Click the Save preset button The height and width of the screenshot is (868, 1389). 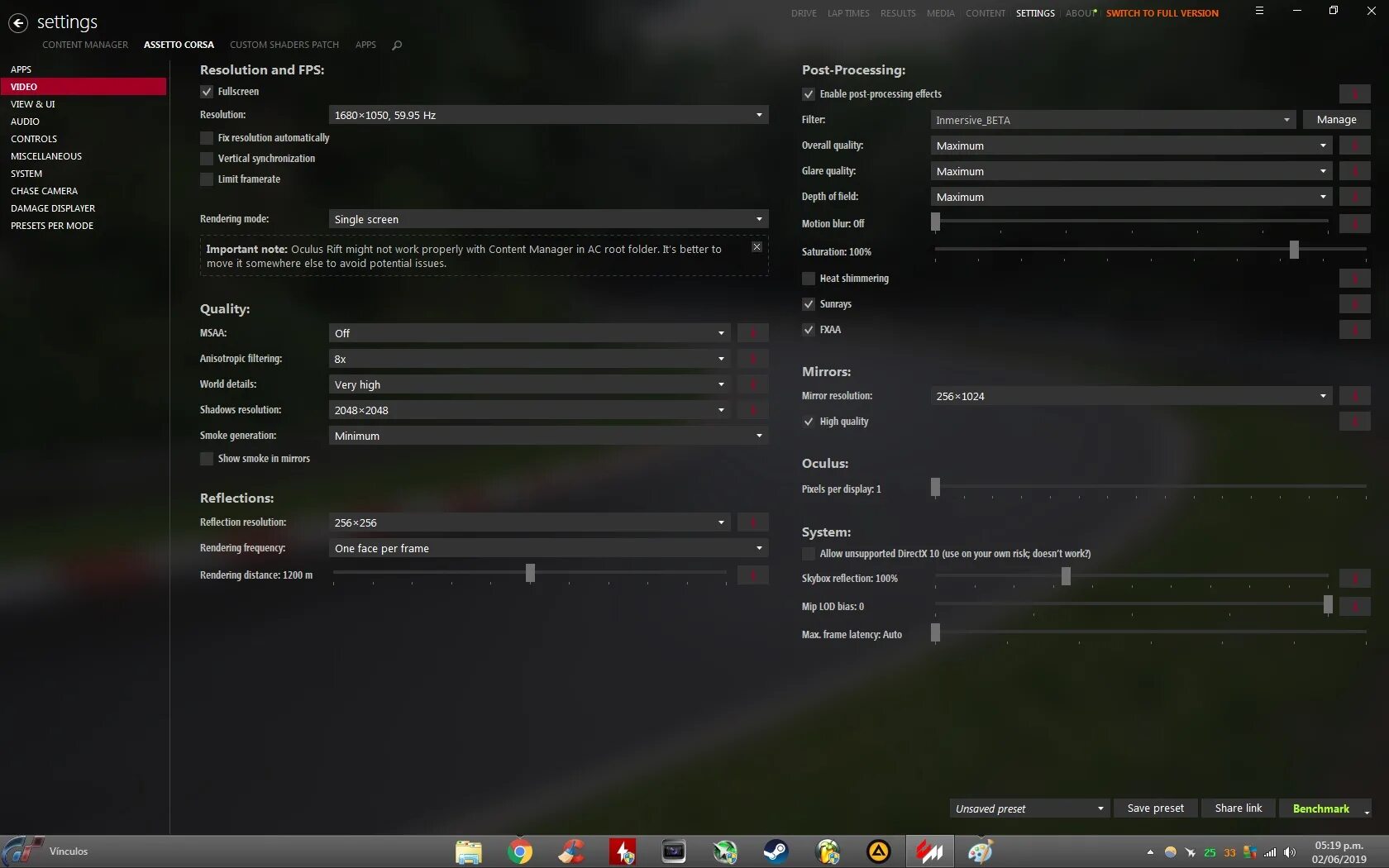tap(1155, 808)
